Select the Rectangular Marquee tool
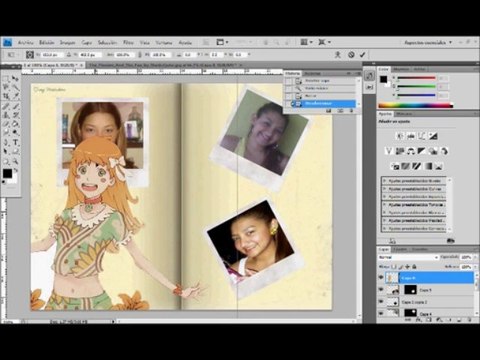 click(6, 79)
